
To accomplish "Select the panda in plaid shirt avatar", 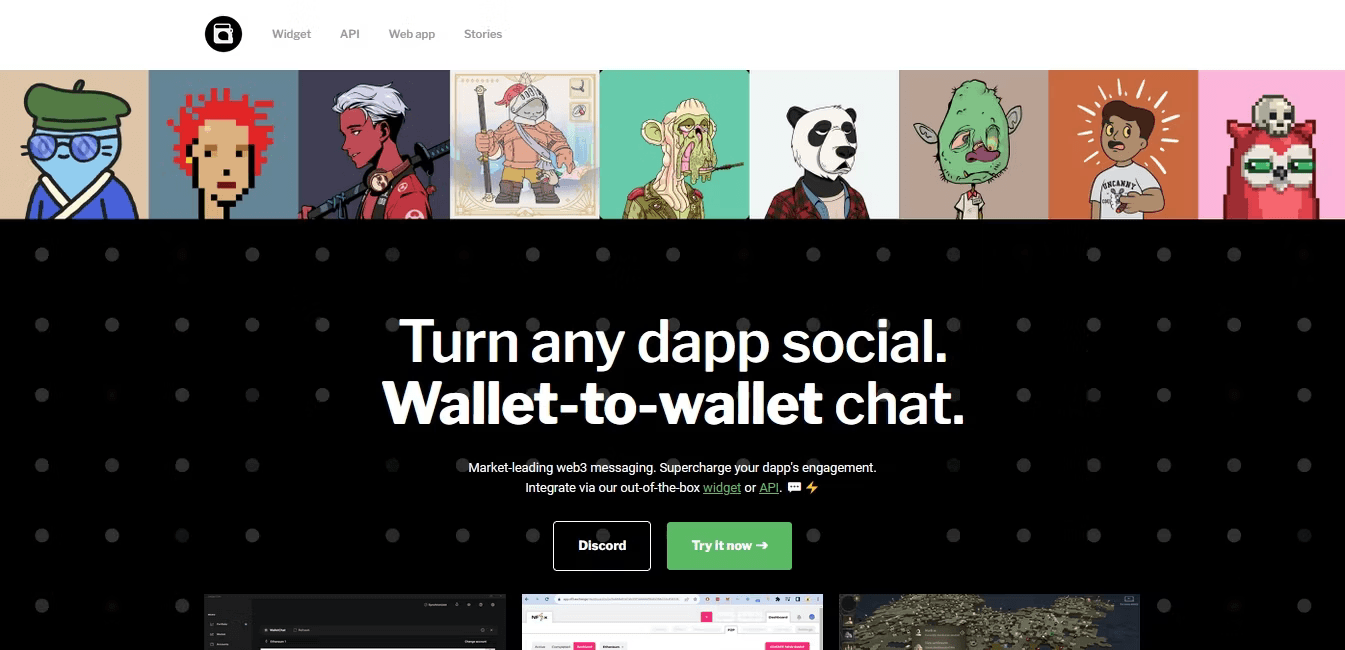I will [824, 144].
